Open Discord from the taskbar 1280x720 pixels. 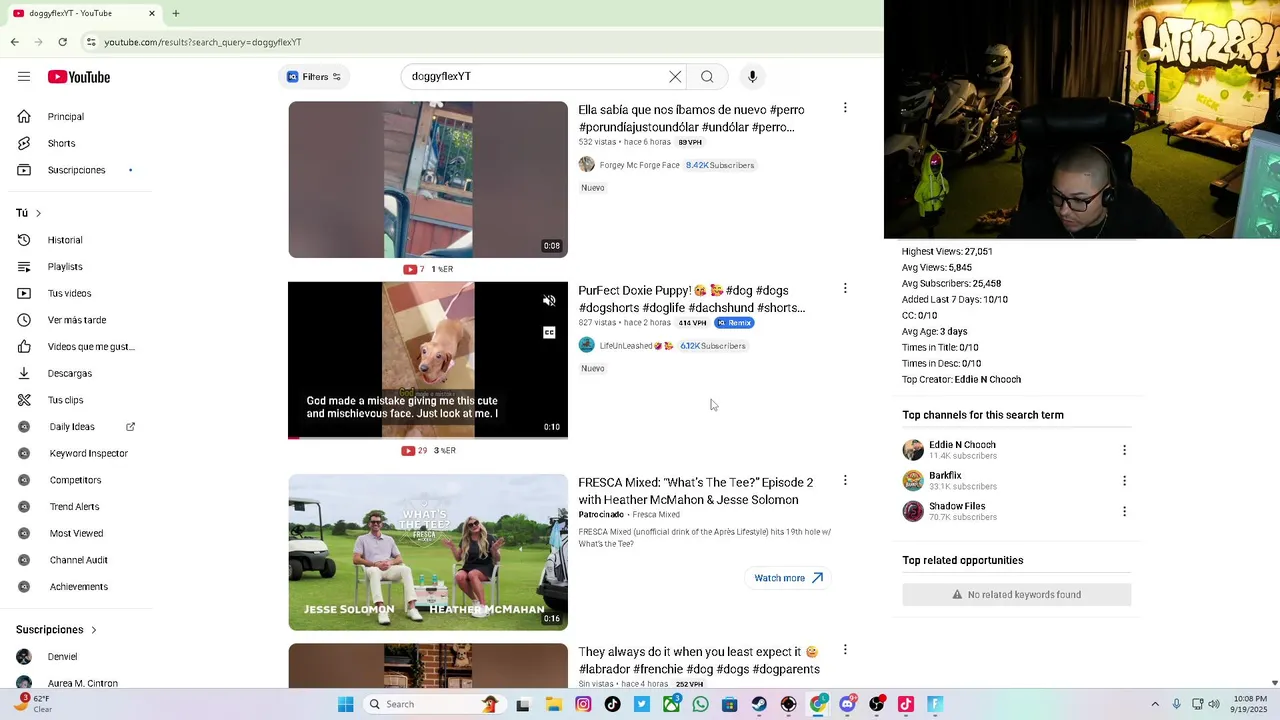(847, 704)
